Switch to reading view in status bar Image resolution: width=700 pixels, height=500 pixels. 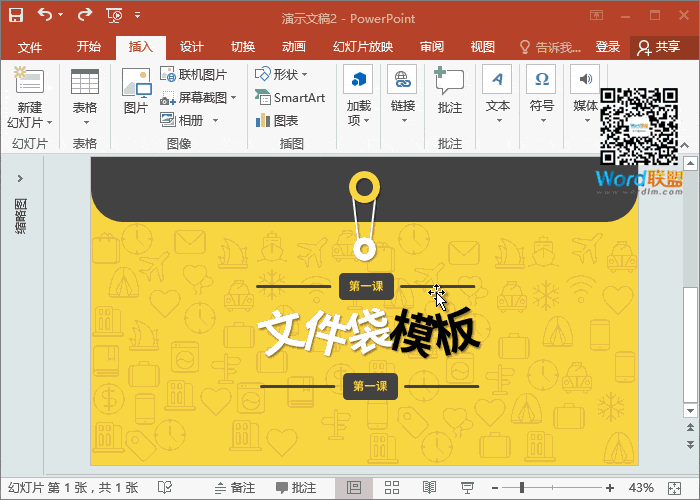tap(429, 487)
